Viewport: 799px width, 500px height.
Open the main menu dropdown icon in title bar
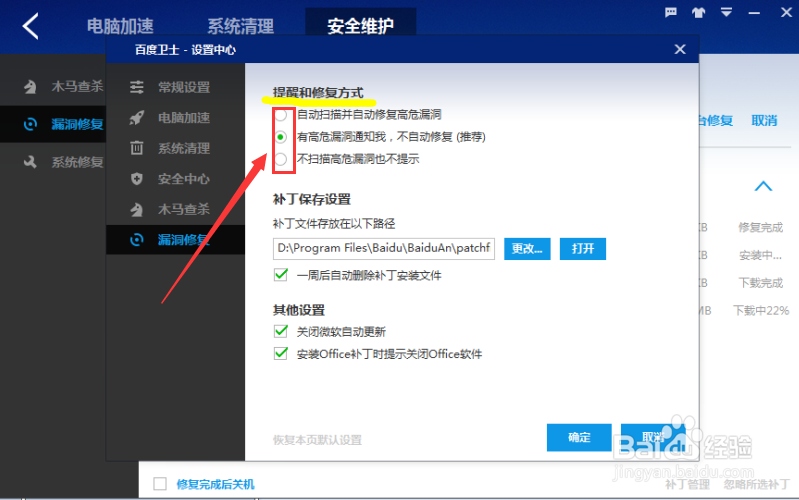click(x=726, y=12)
